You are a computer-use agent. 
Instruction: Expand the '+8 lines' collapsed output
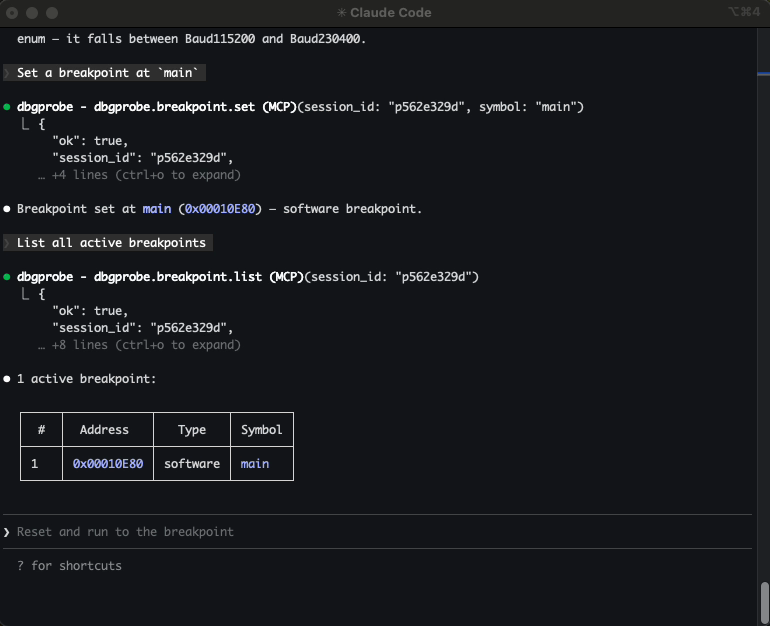tap(139, 345)
